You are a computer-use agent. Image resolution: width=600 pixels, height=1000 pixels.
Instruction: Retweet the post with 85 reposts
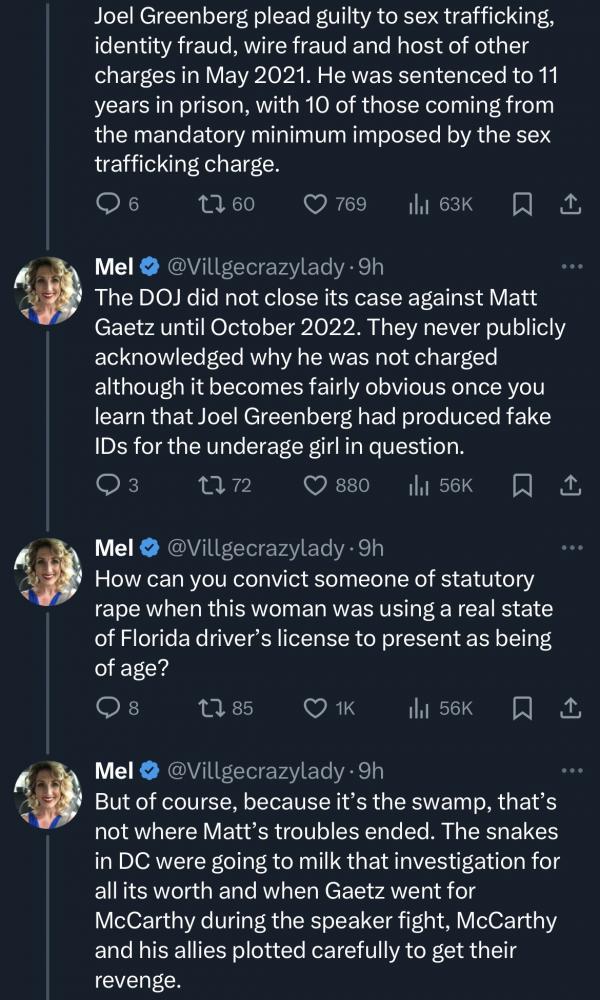pos(226,709)
